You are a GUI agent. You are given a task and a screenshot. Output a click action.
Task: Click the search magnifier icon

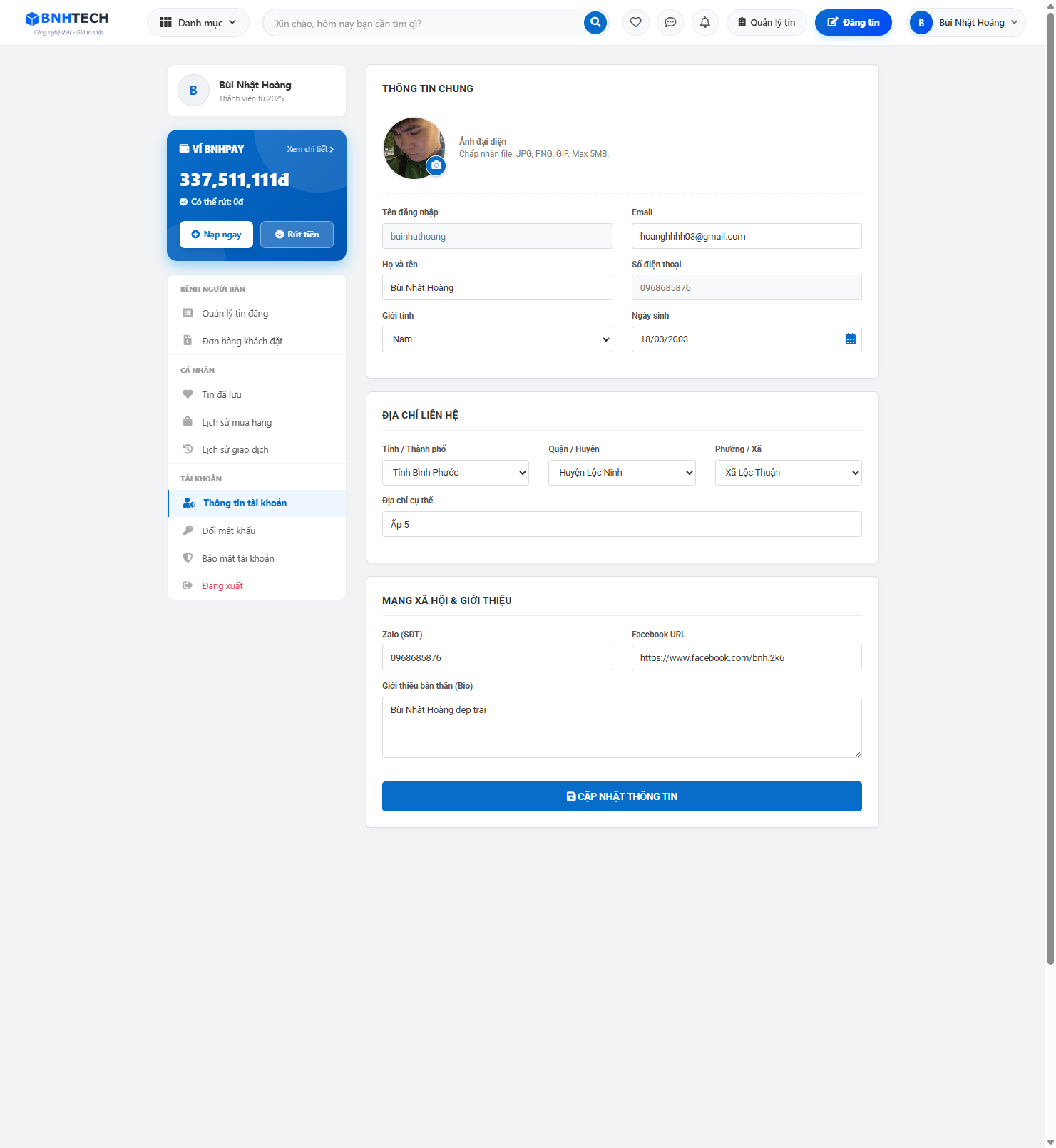(x=595, y=23)
